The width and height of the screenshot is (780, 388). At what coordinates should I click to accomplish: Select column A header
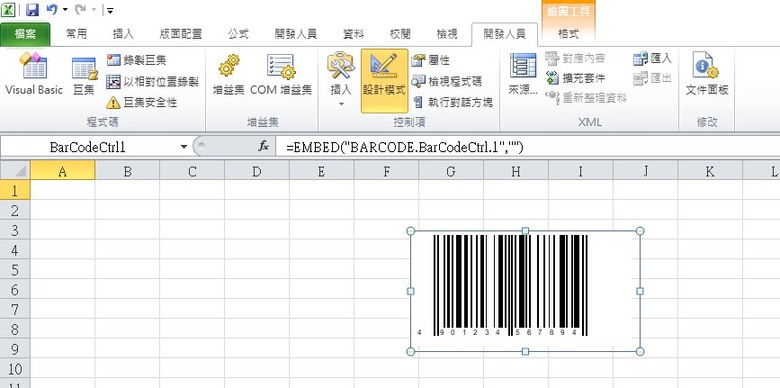pyautogui.click(x=62, y=171)
